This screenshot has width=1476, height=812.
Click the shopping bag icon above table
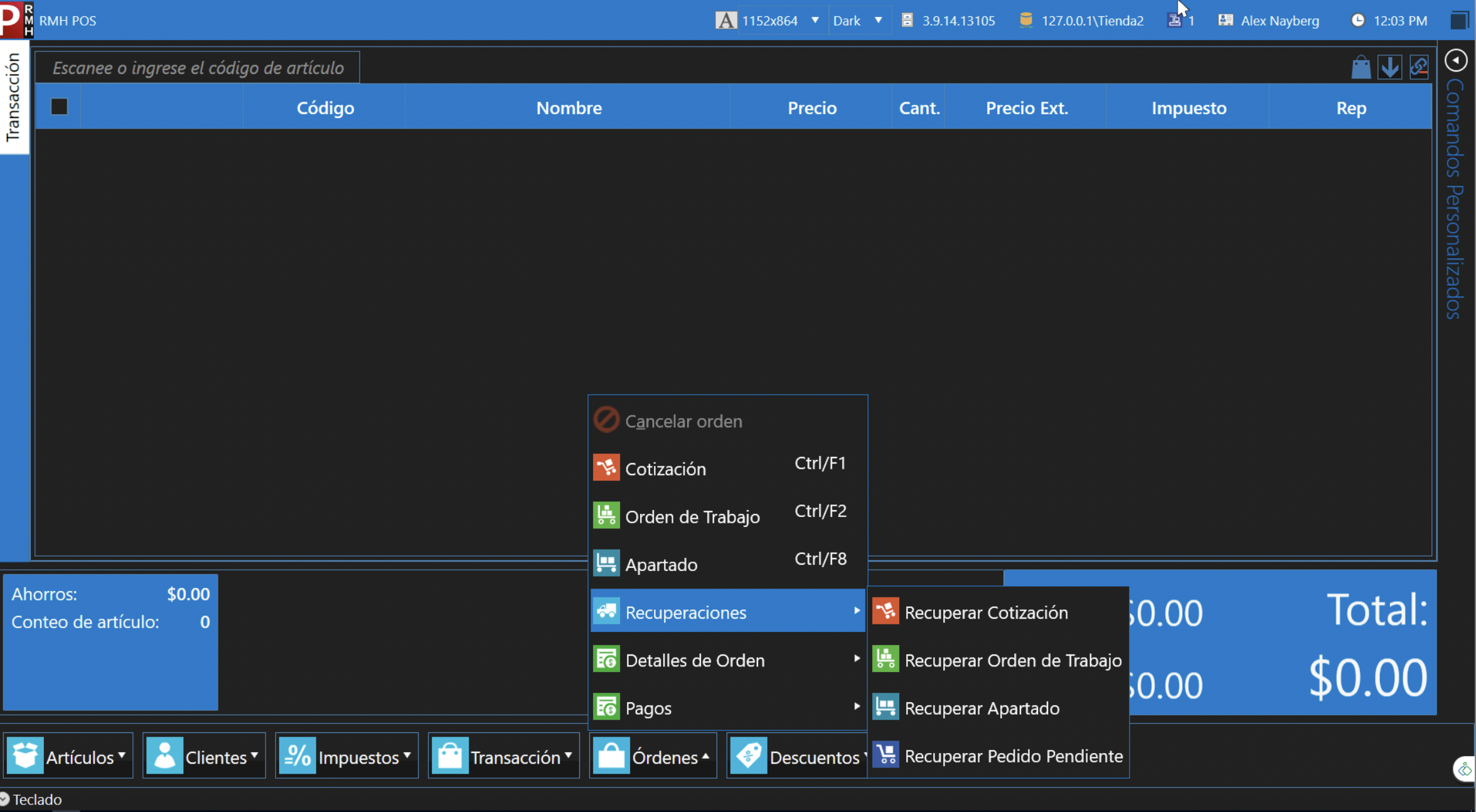pos(1361,67)
